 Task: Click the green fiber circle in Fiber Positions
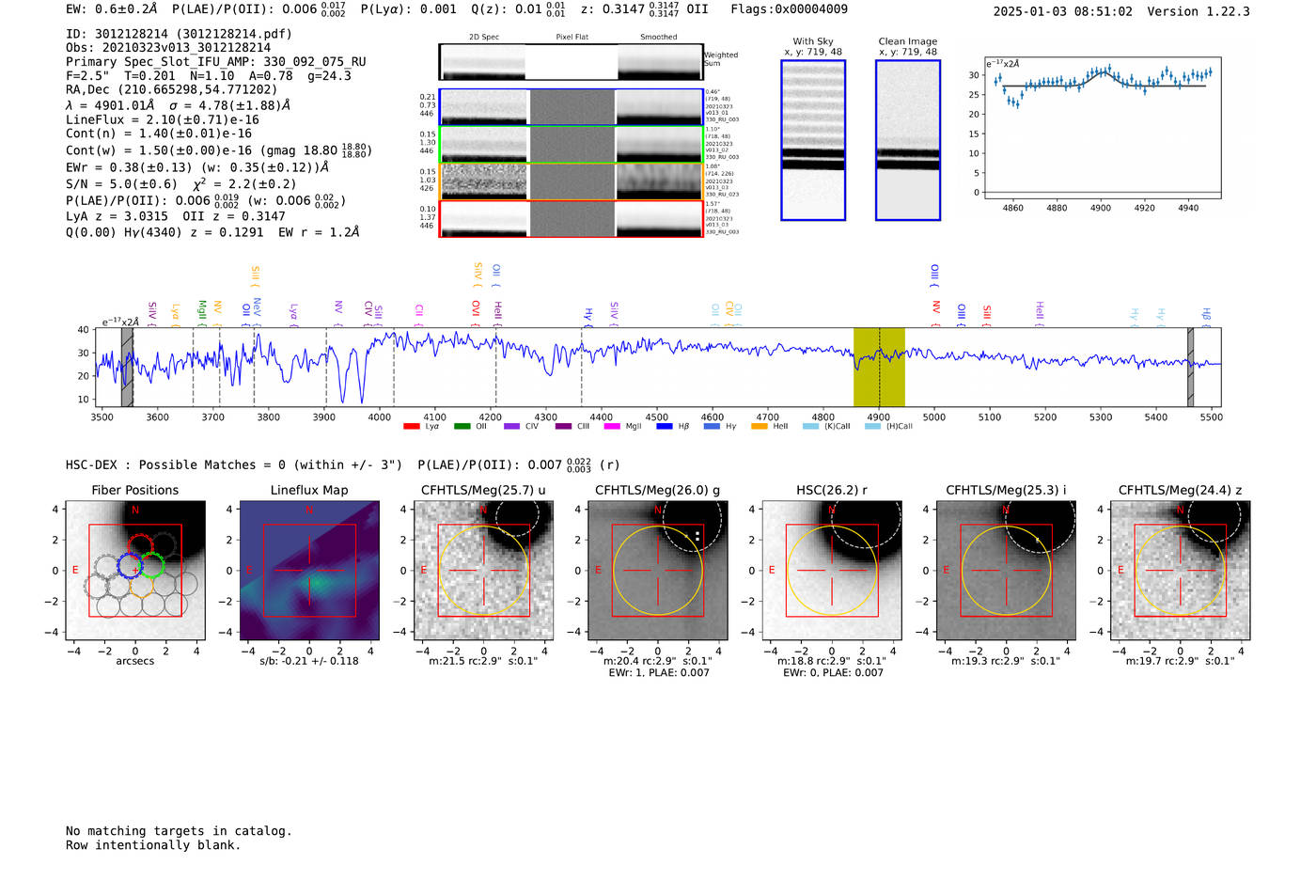[151, 564]
